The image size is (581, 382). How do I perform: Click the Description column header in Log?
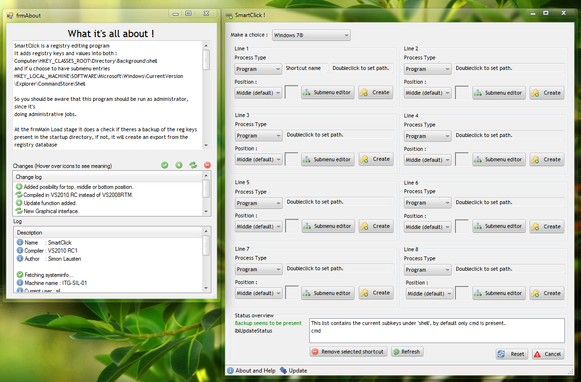pyautogui.click(x=108, y=232)
